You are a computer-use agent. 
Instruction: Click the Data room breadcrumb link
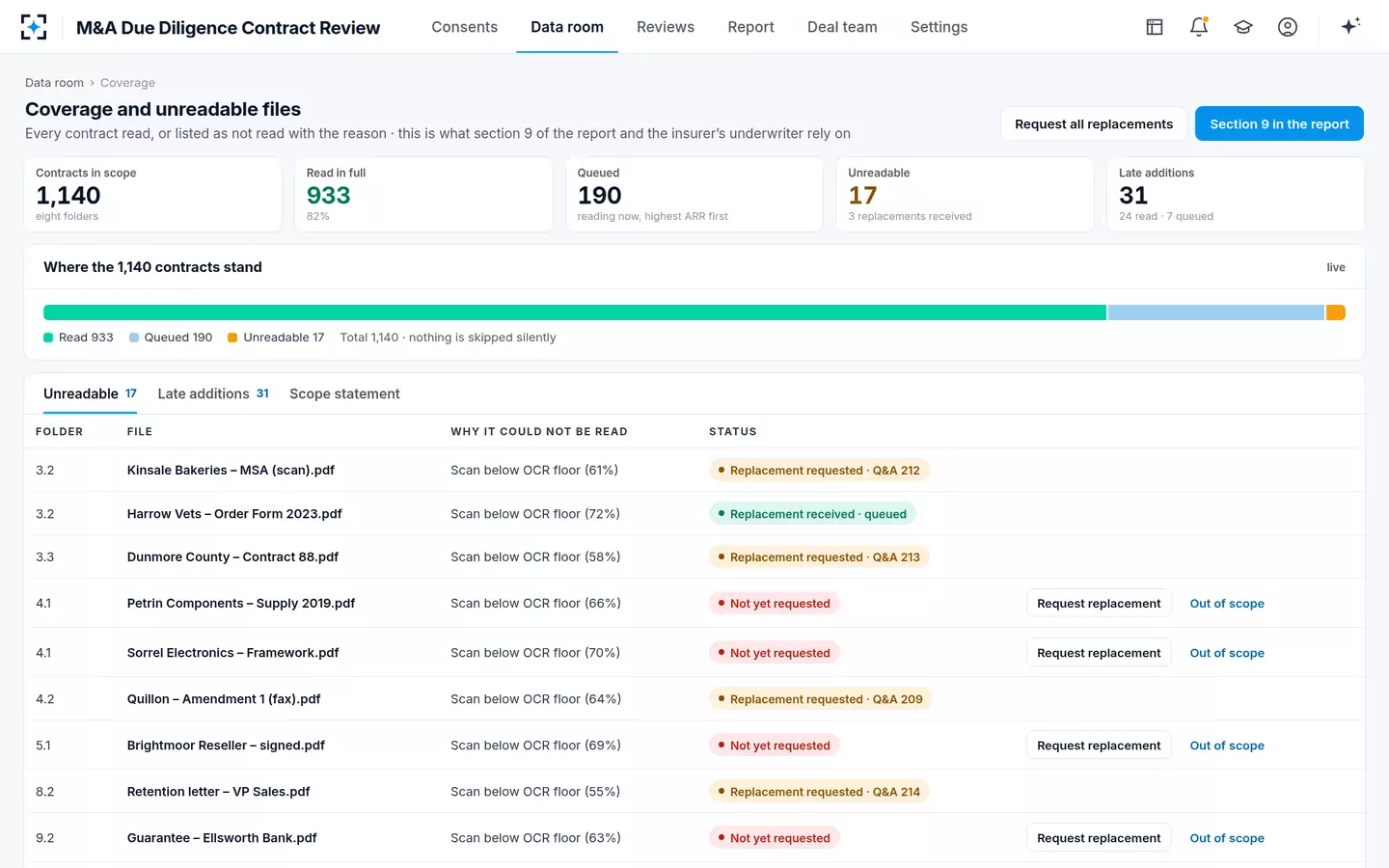(54, 83)
